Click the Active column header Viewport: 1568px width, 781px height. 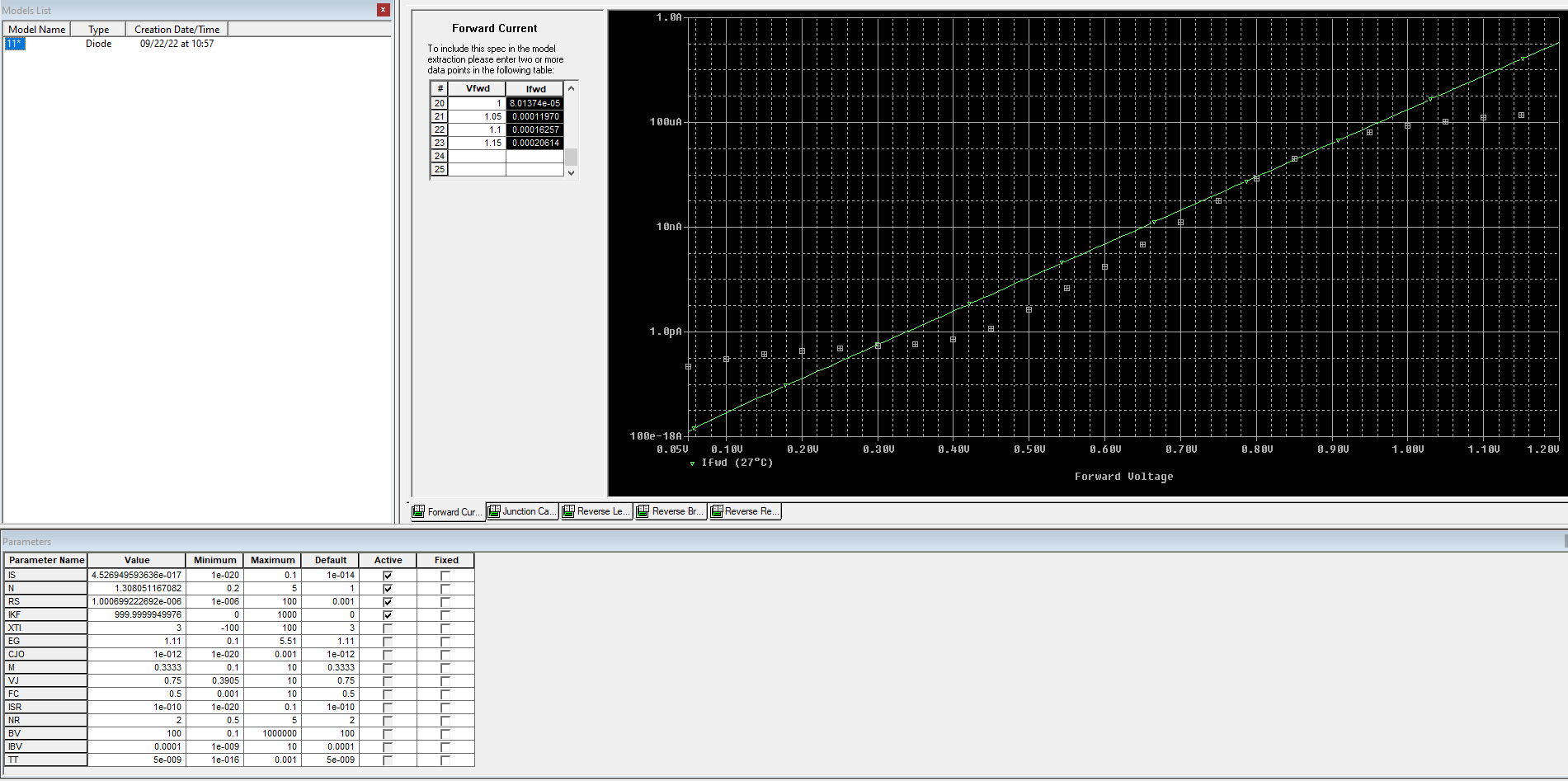(x=388, y=560)
